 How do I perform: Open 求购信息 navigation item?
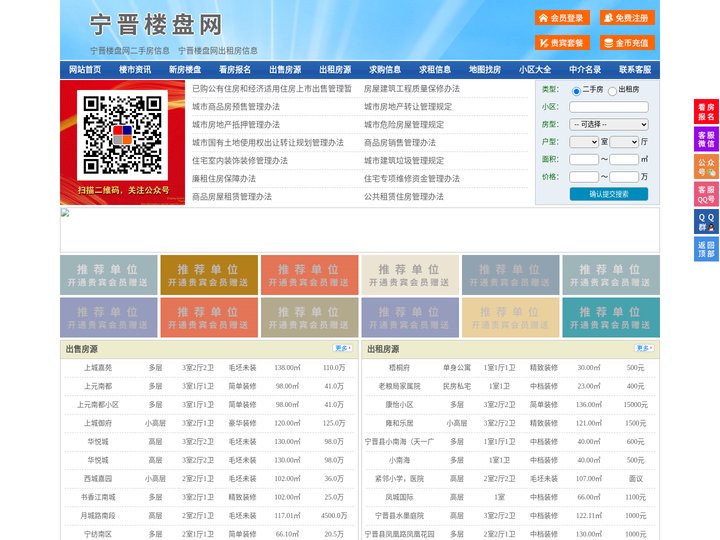pos(385,69)
